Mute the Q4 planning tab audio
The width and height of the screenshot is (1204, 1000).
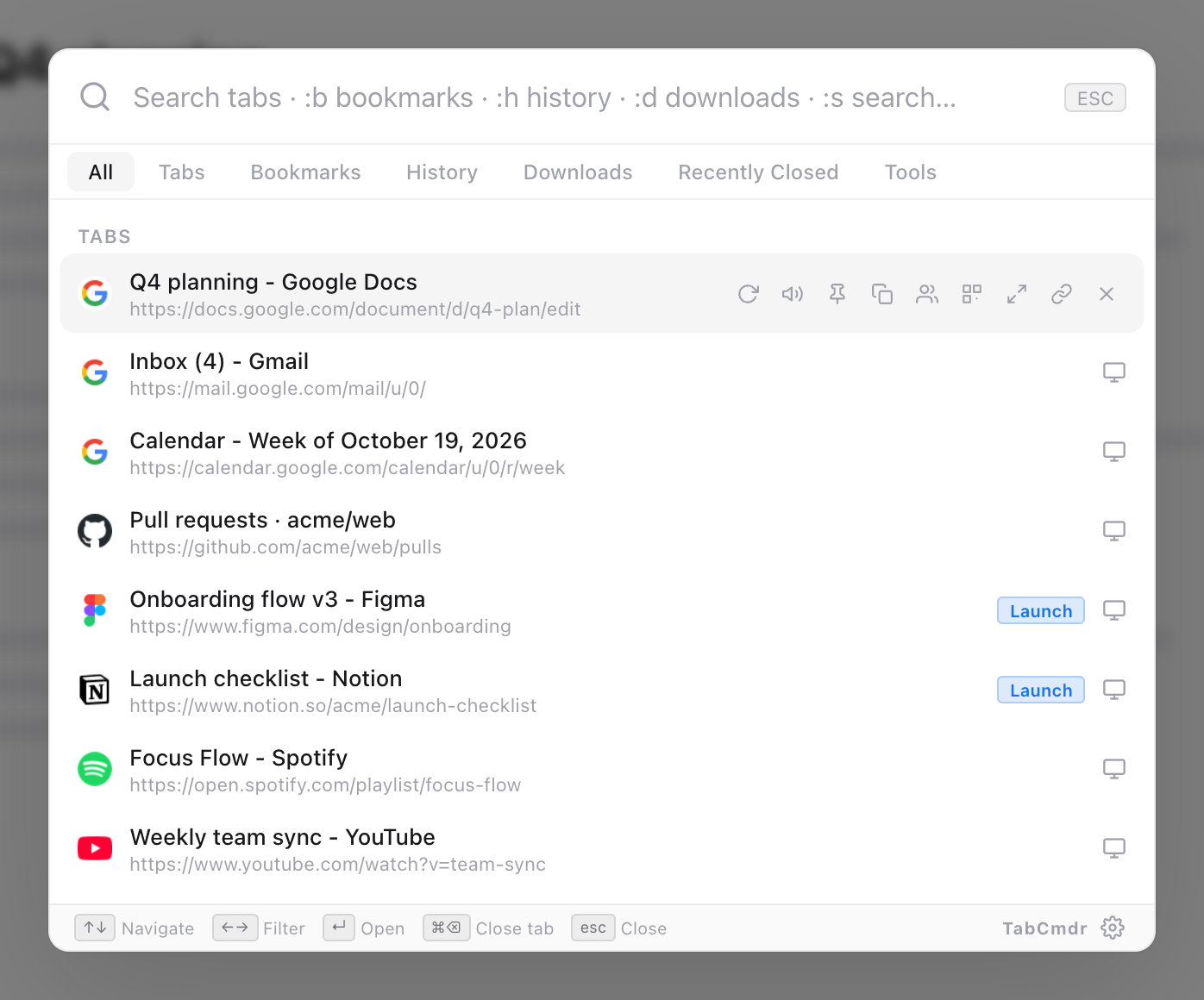click(x=793, y=294)
